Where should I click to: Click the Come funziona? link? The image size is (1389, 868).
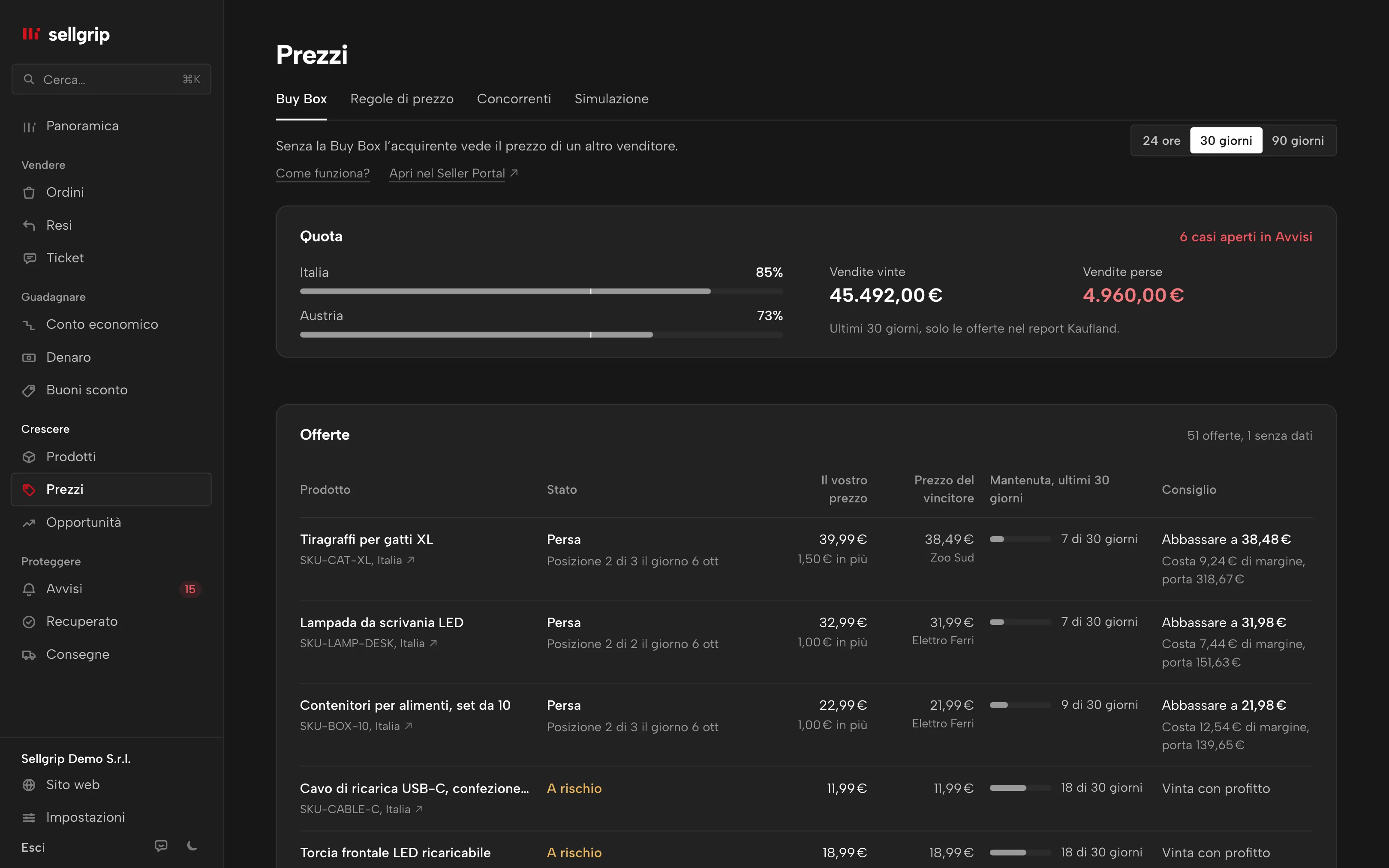[322, 173]
